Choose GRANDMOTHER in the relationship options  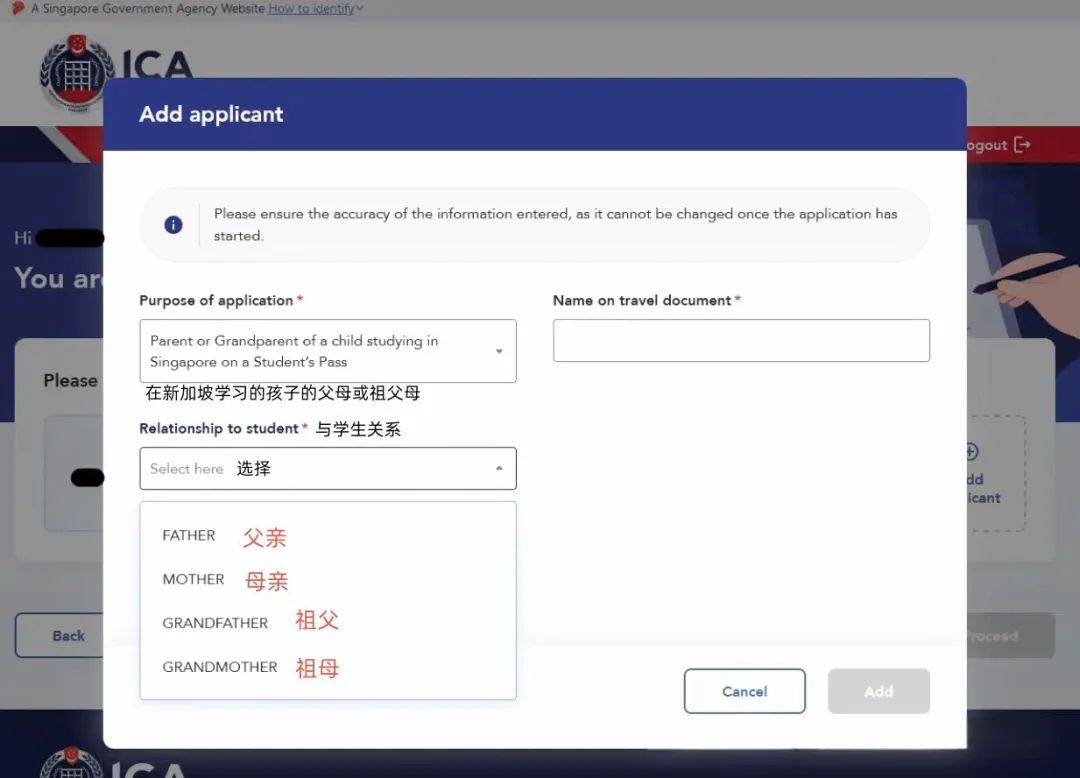coord(219,667)
